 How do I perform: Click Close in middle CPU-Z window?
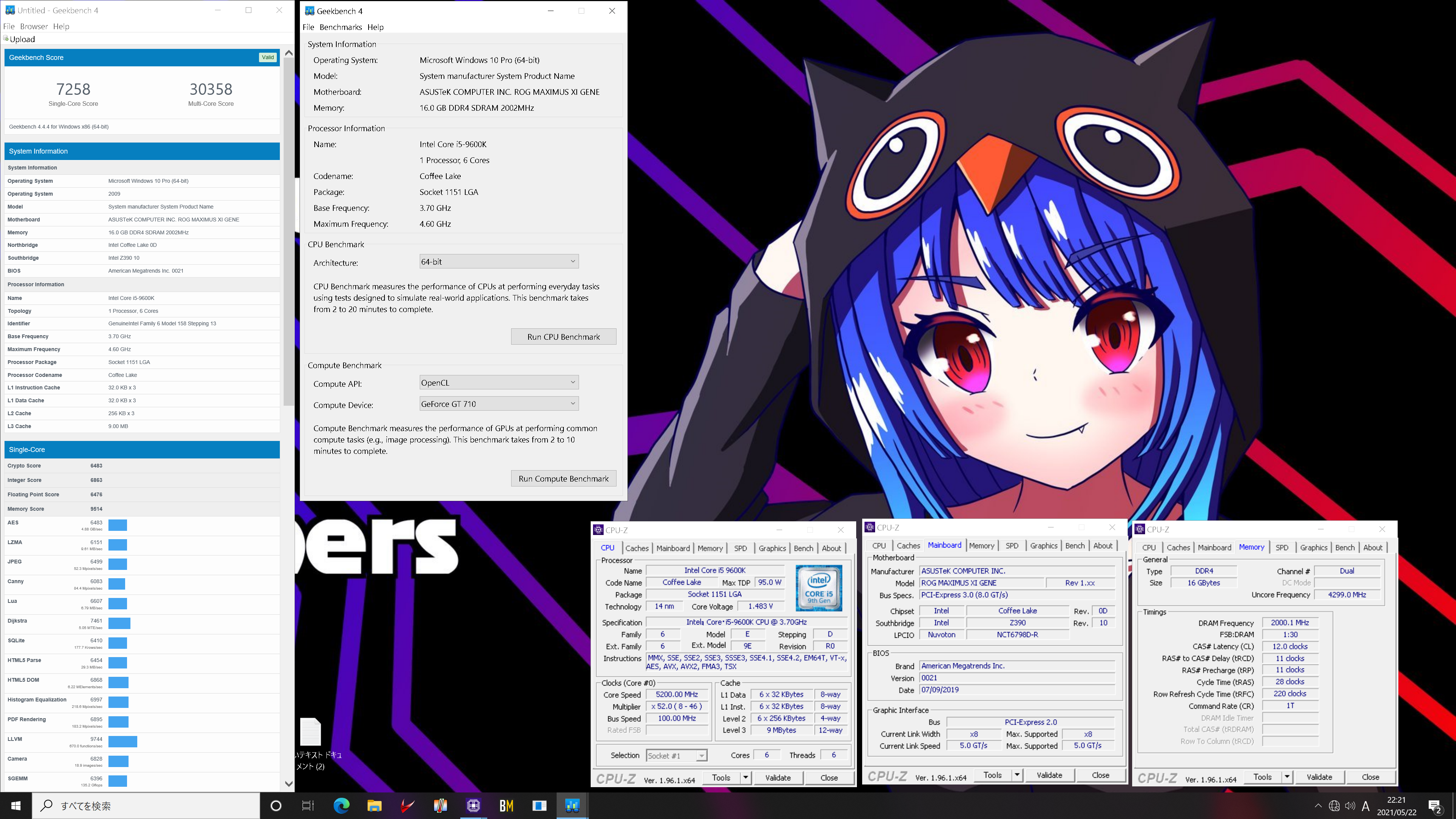click(x=1100, y=775)
